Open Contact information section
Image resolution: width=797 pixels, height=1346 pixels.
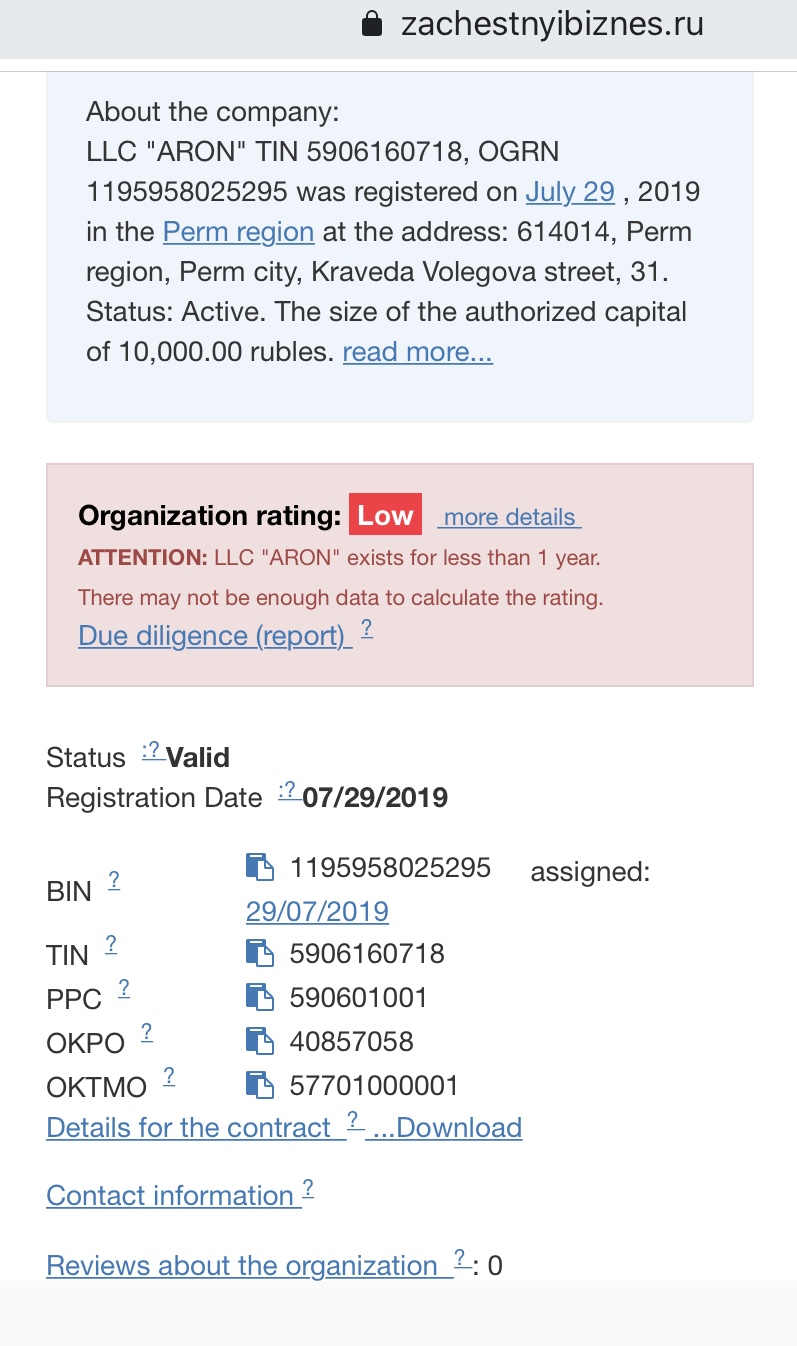(x=170, y=1196)
